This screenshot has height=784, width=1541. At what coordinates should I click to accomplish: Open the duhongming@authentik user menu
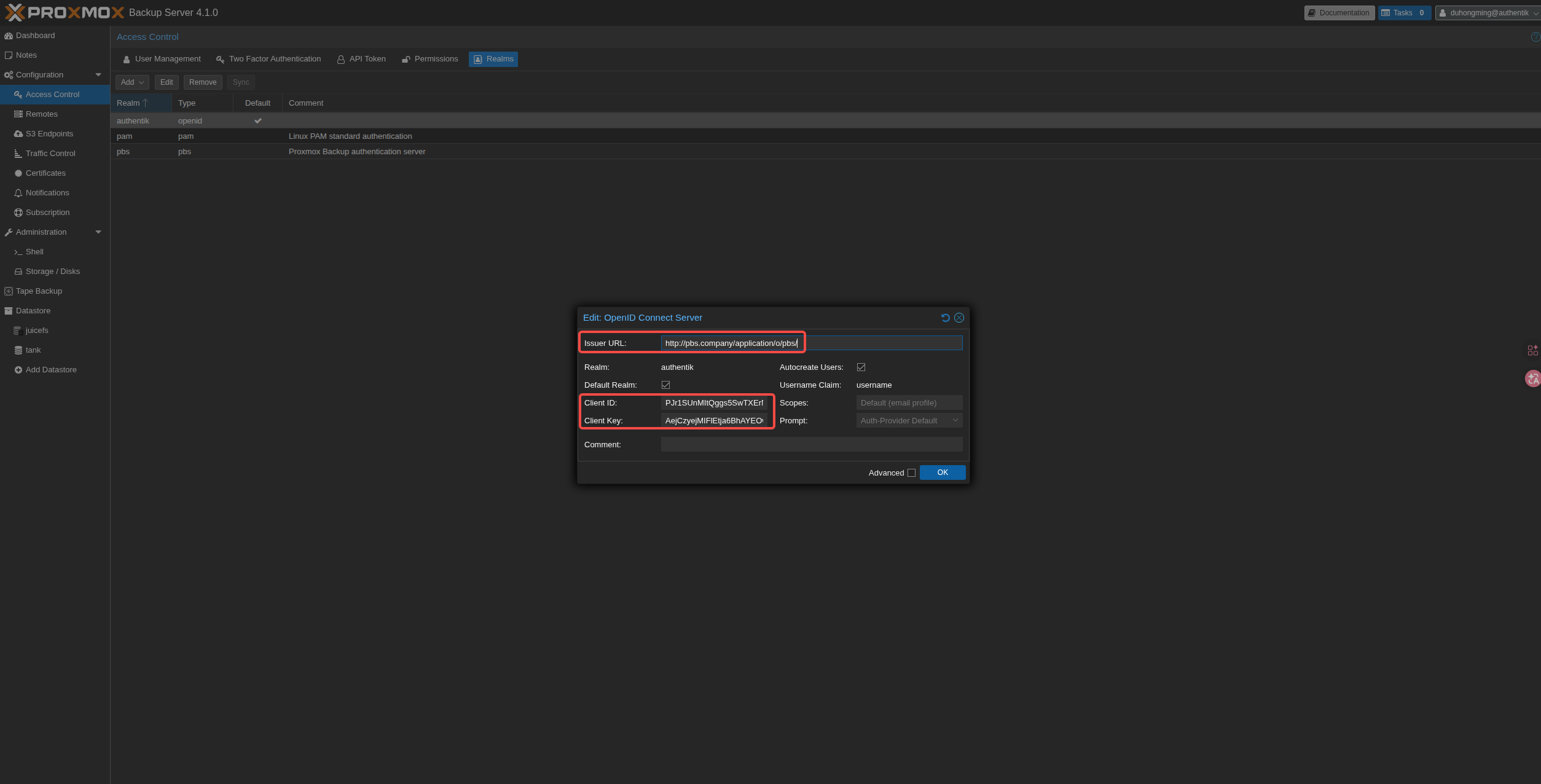1488,13
